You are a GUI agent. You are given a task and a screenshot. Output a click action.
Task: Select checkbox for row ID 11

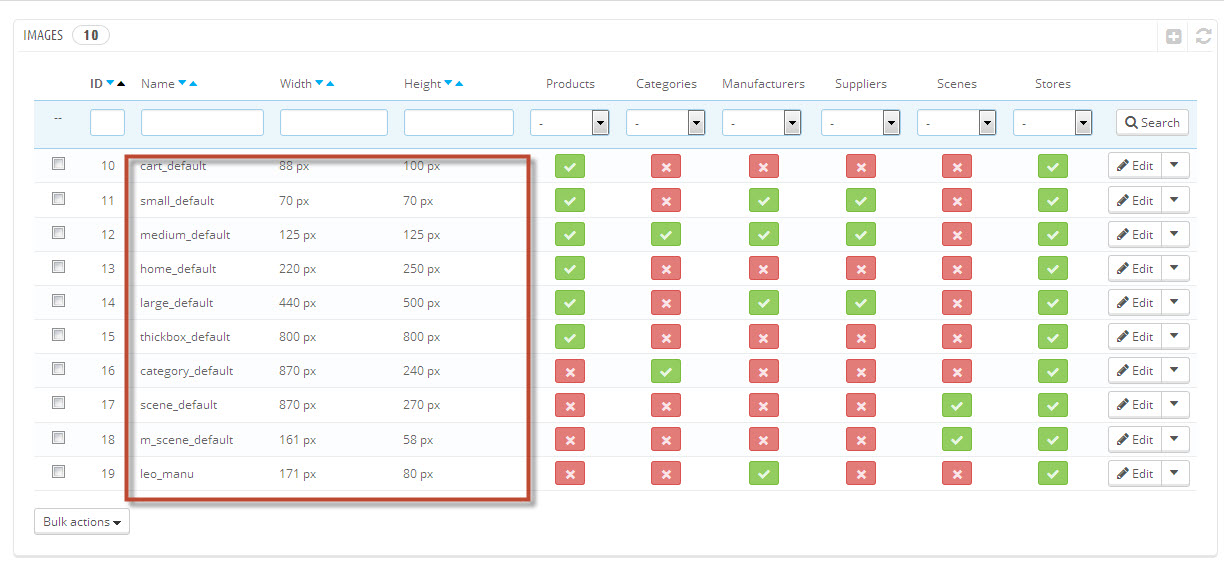(x=59, y=198)
